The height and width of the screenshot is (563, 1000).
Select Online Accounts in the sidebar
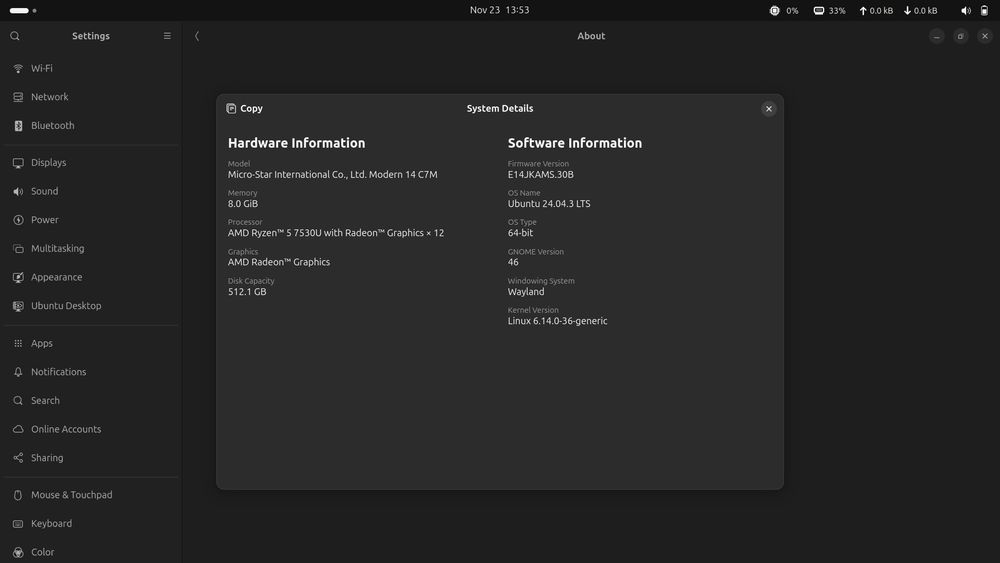coord(91,429)
